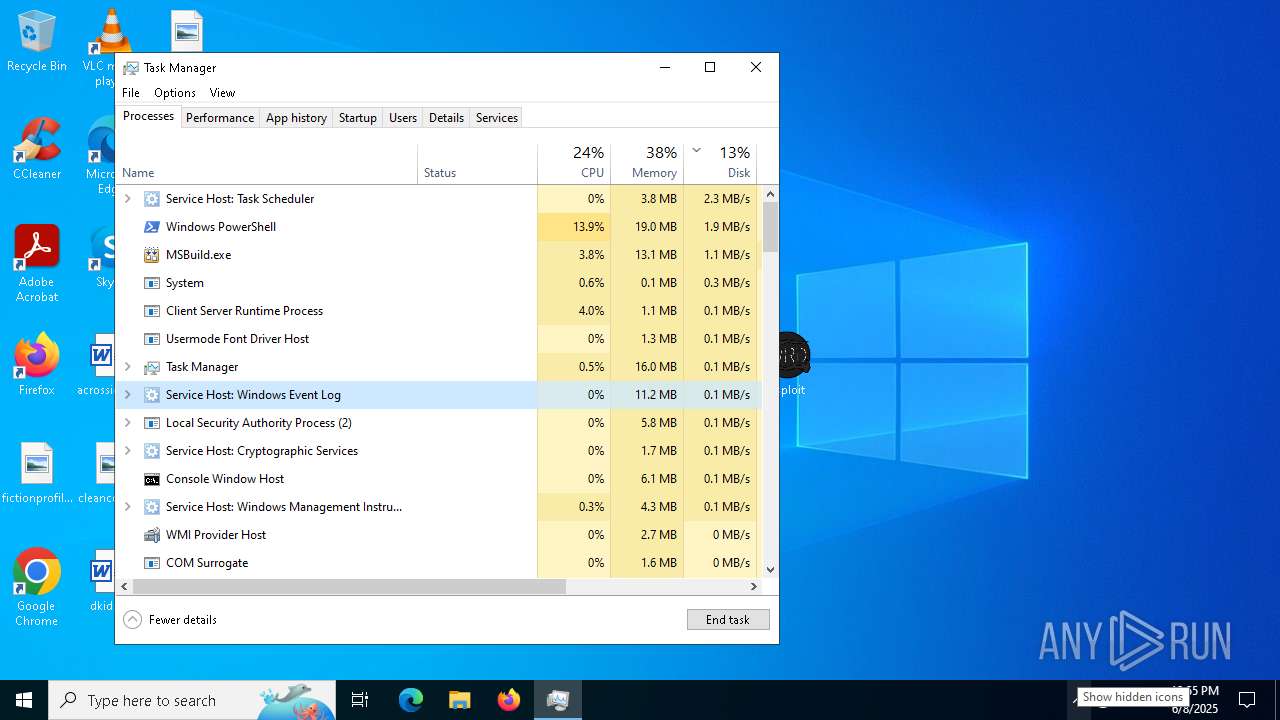
Task: Click the scroll right arrow
Action: pyautogui.click(x=754, y=587)
